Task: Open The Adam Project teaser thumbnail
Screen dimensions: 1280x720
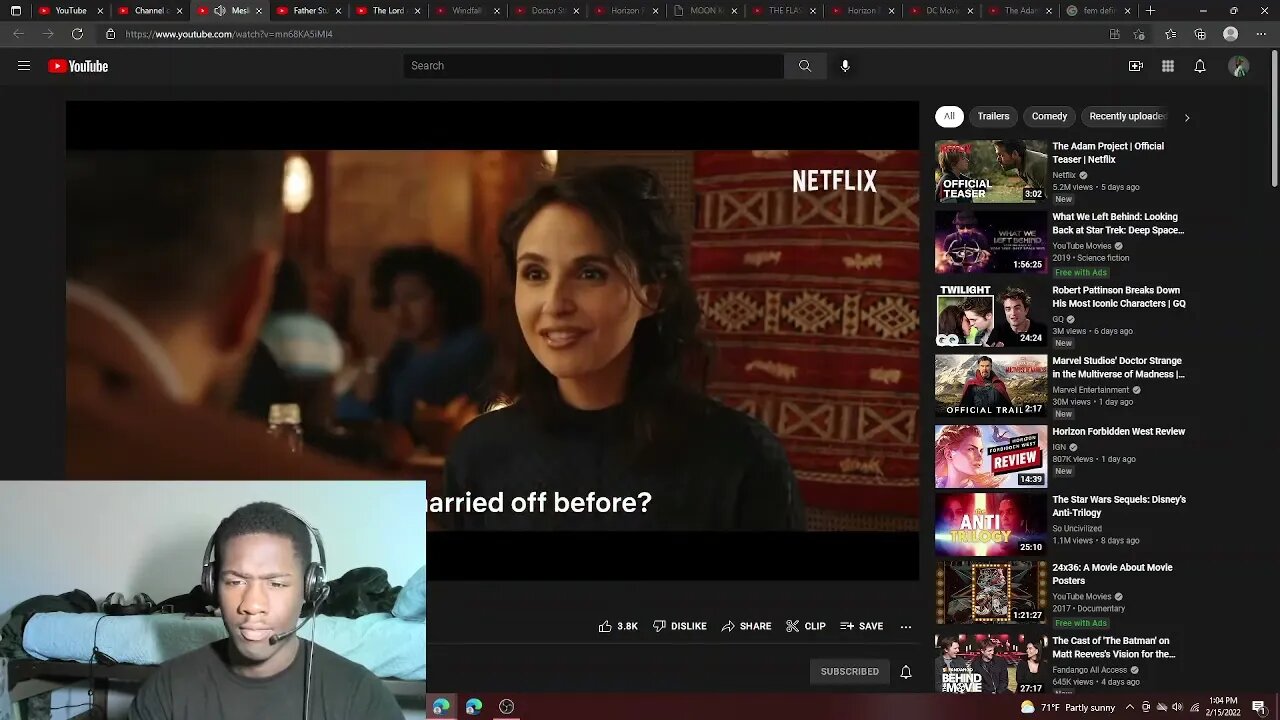Action: pos(991,172)
